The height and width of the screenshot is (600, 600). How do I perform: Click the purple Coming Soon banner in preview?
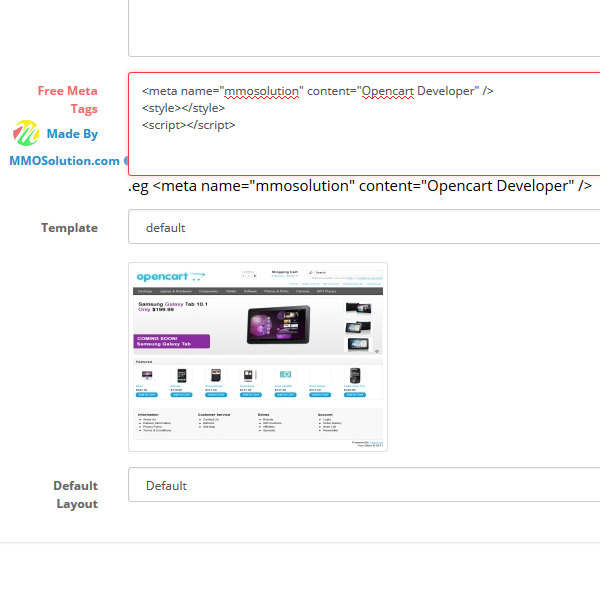point(171,341)
